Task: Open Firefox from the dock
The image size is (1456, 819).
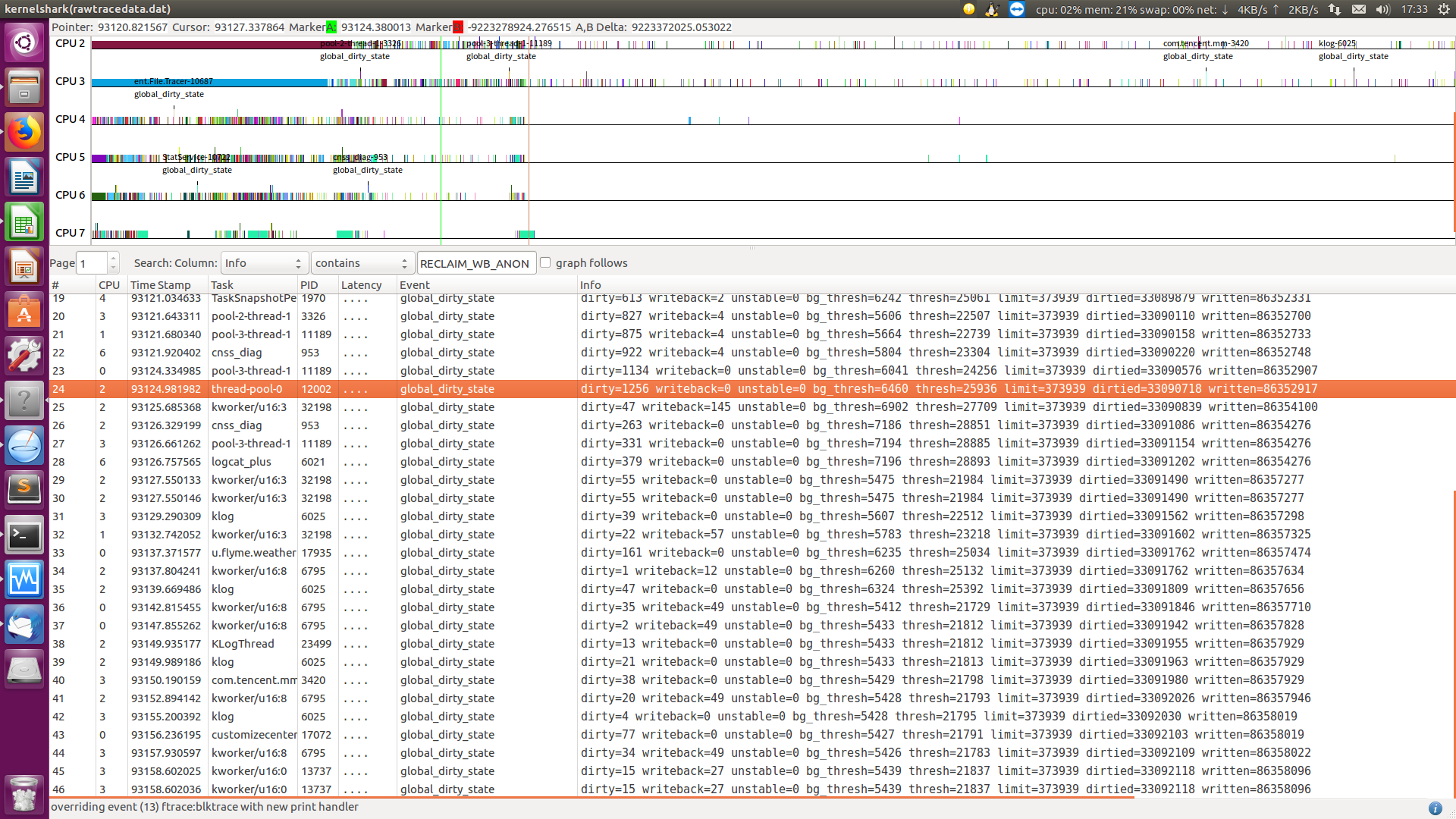Action: [x=24, y=133]
